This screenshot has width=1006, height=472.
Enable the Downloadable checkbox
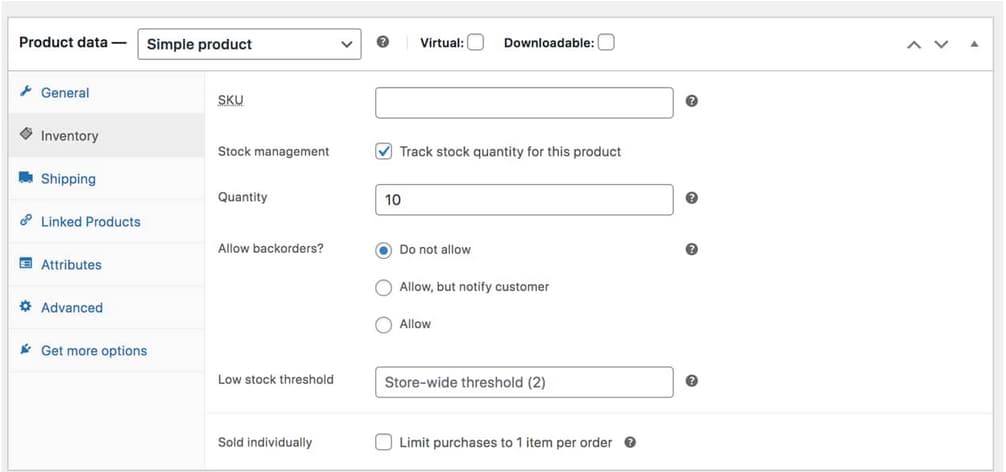(x=606, y=43)
